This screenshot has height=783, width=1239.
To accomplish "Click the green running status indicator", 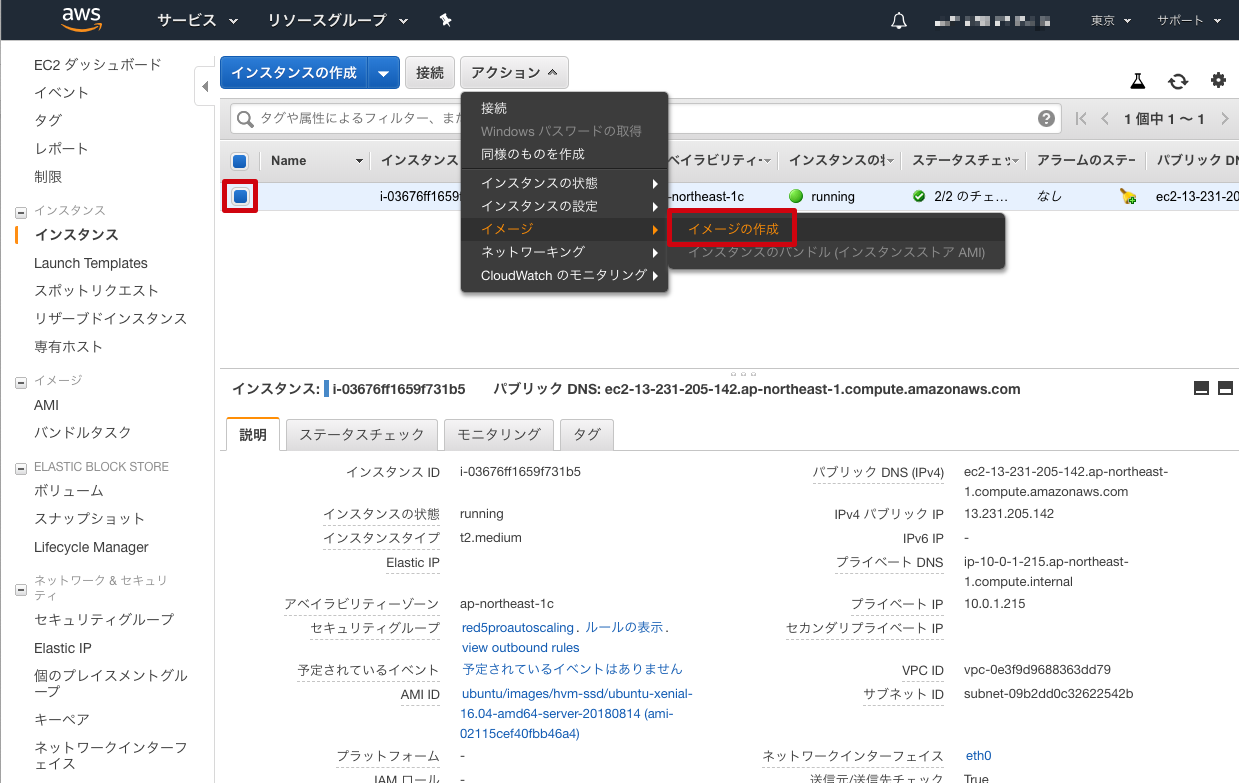I will (796, 196).
